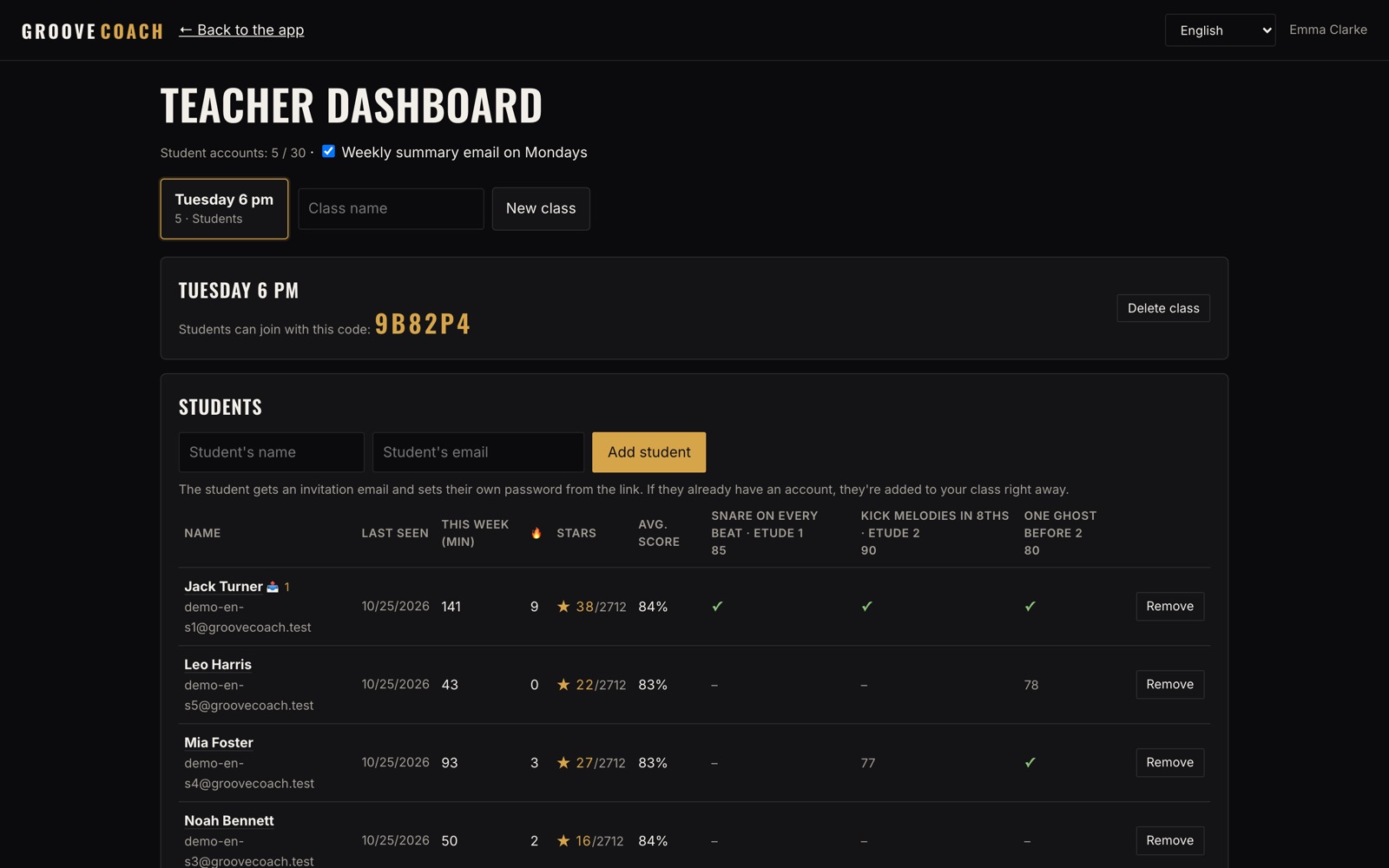Click the Avg. Score column header

point(659,533)
